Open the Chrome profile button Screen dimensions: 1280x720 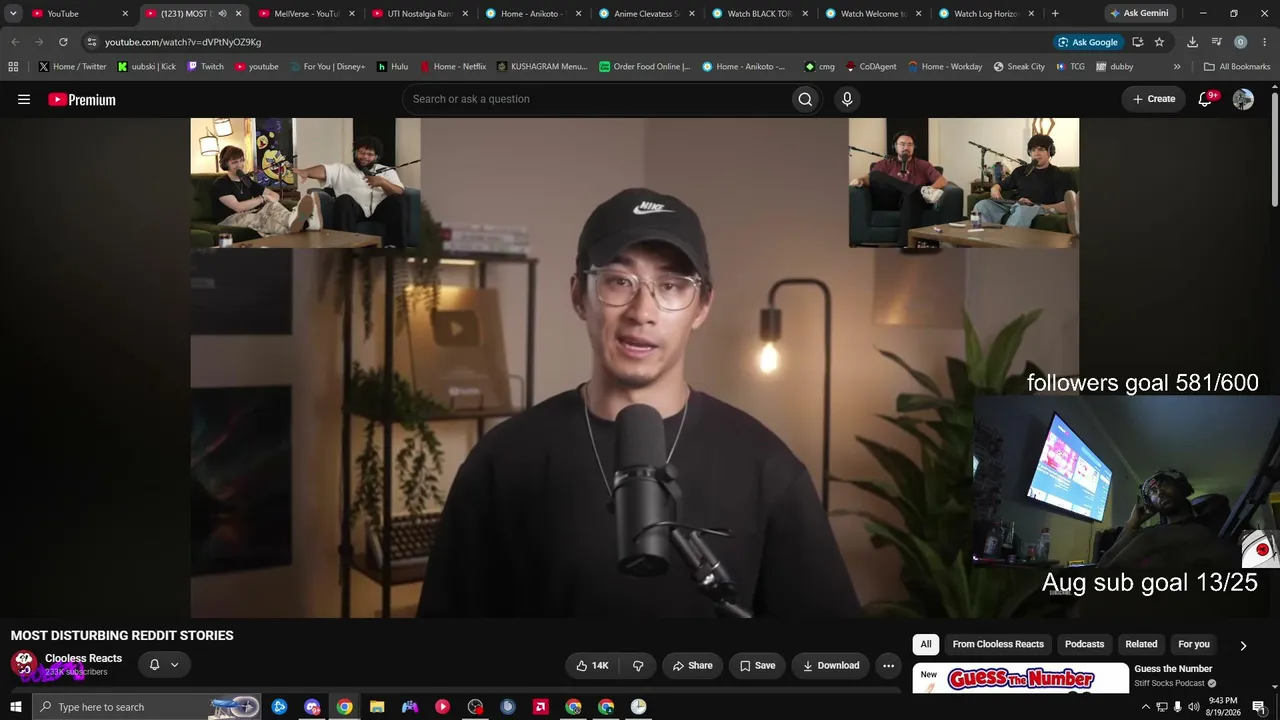coord(1240,42)
